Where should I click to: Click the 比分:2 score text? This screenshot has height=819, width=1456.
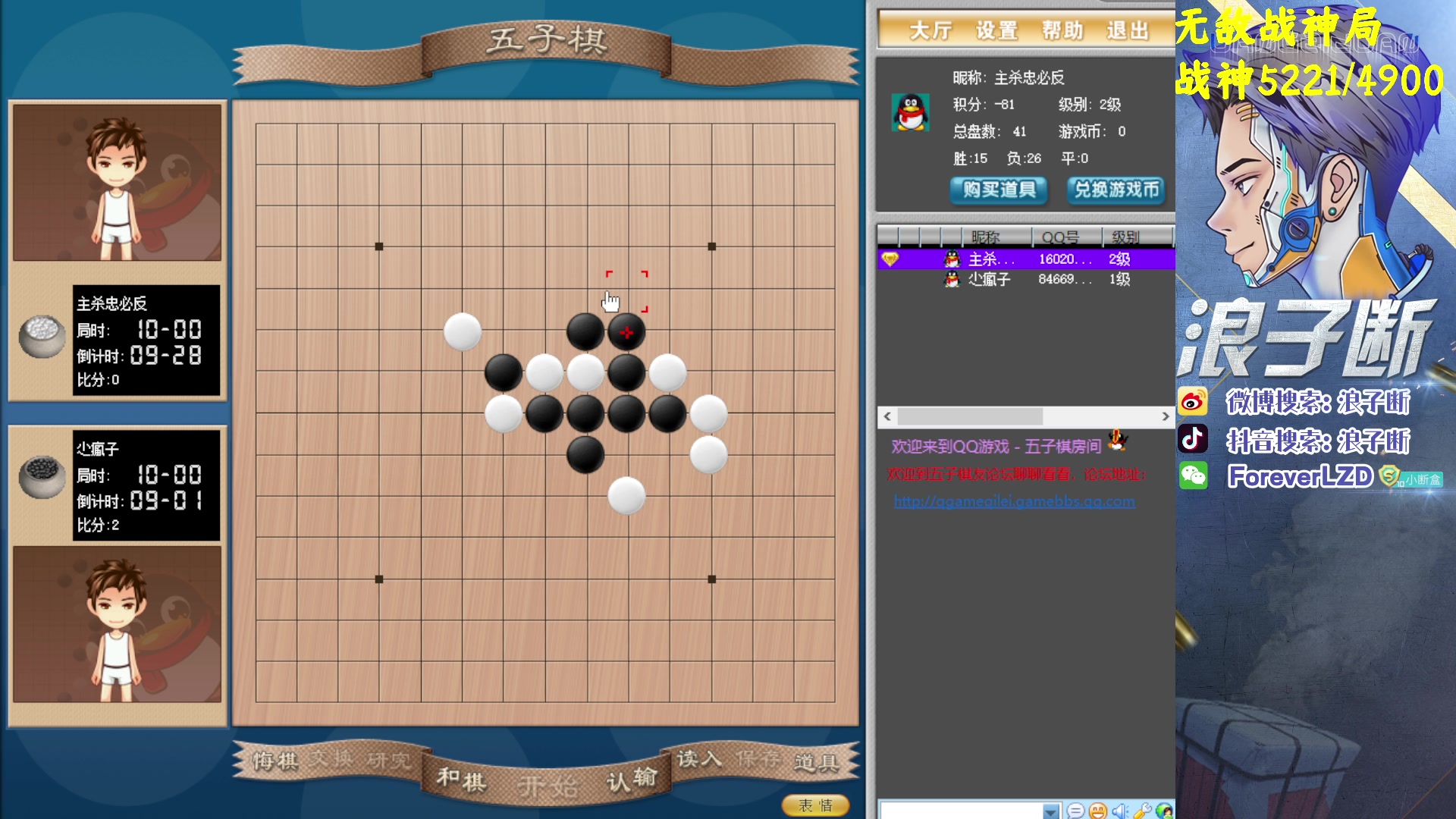click(x=98, y=525)
